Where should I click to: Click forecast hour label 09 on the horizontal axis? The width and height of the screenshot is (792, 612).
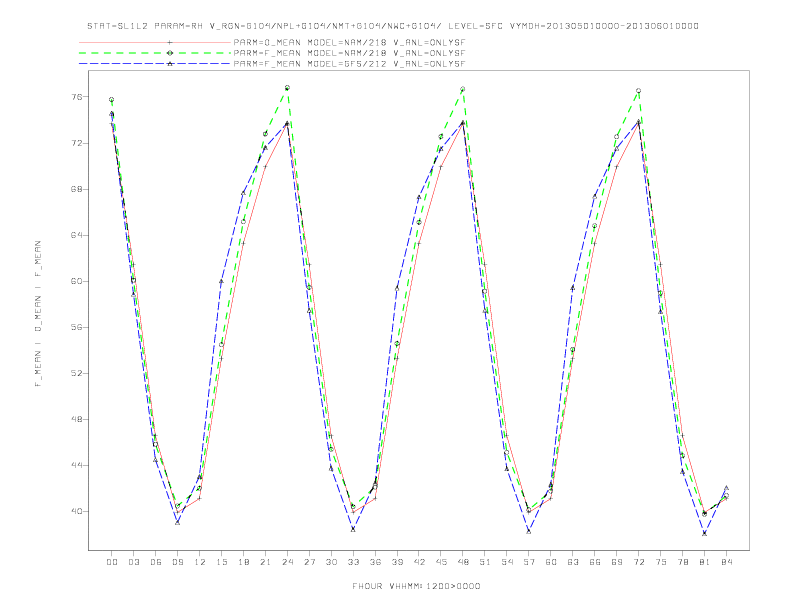point(178,562)
